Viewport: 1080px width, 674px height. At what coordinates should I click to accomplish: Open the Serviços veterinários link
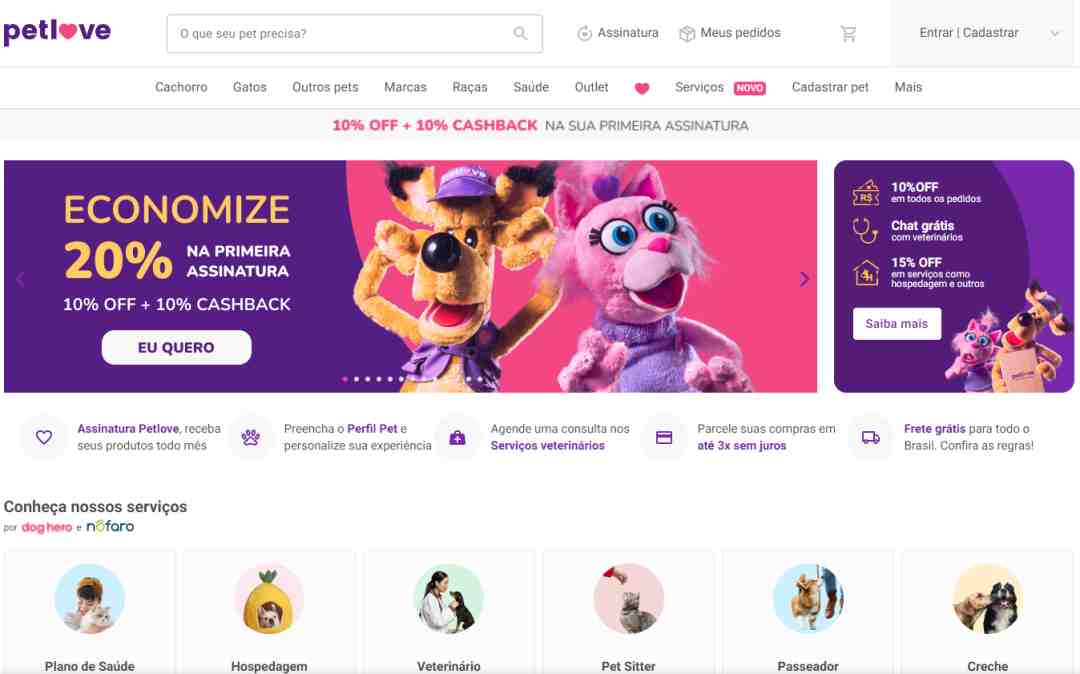pyautogui.click(x=548, y=445)
